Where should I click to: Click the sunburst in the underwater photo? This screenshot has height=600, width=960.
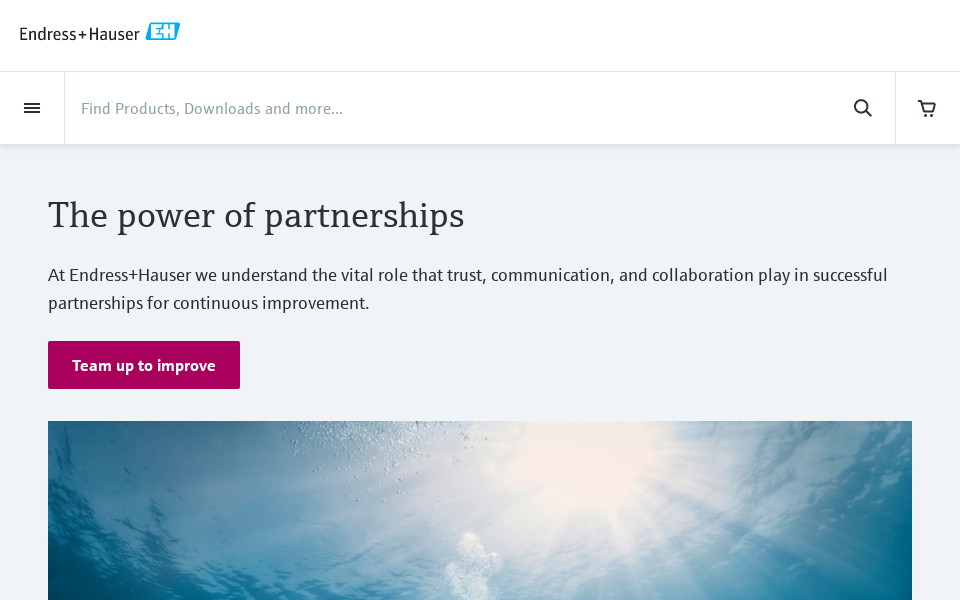590,470
